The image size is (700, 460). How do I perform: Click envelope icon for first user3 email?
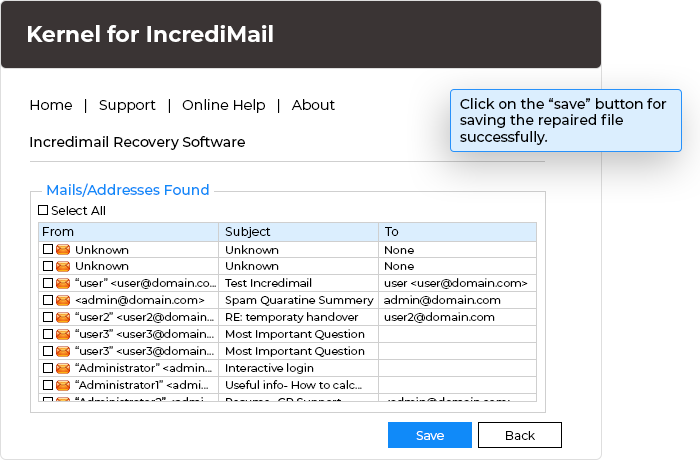coord(63,334)
